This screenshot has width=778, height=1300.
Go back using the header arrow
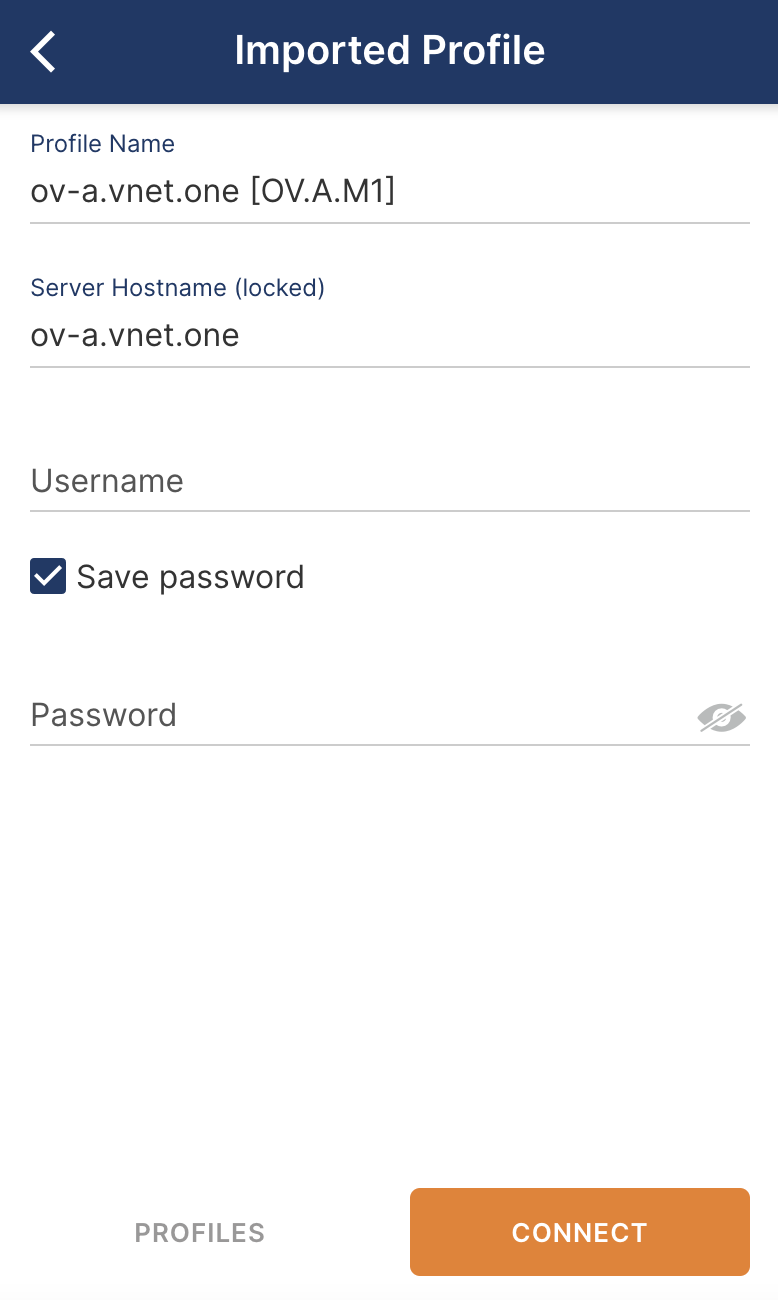pyautogui.click(x=44, y=51)
